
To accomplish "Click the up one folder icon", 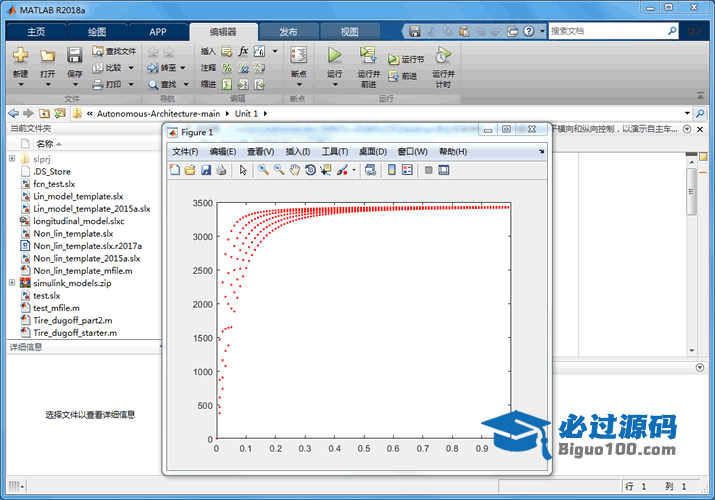I will (x=44, y=113).
